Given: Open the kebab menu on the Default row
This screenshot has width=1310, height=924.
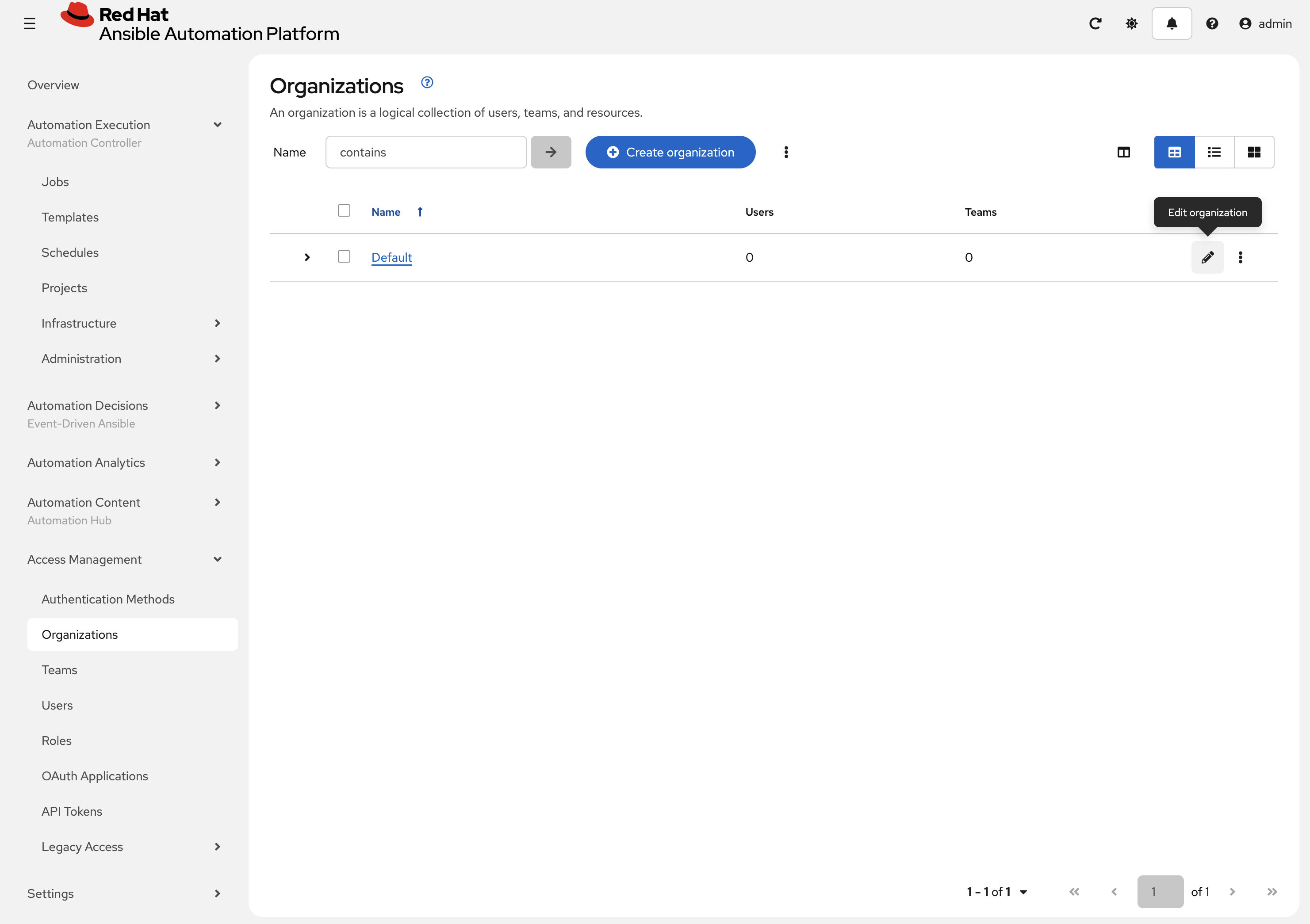Looking at the screenshot, I should 1241,257.
